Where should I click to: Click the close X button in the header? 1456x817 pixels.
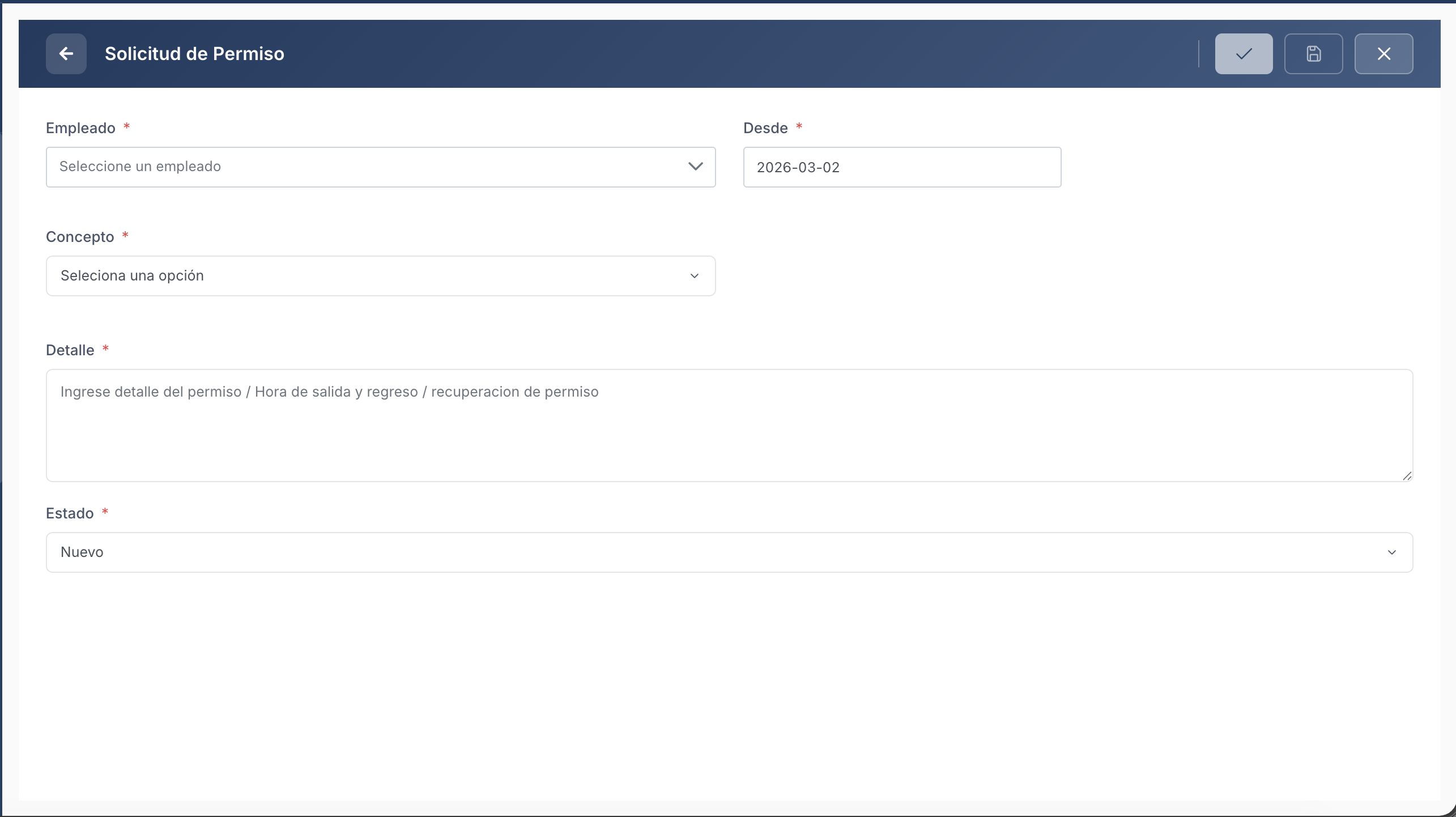tap(1383, 54)
